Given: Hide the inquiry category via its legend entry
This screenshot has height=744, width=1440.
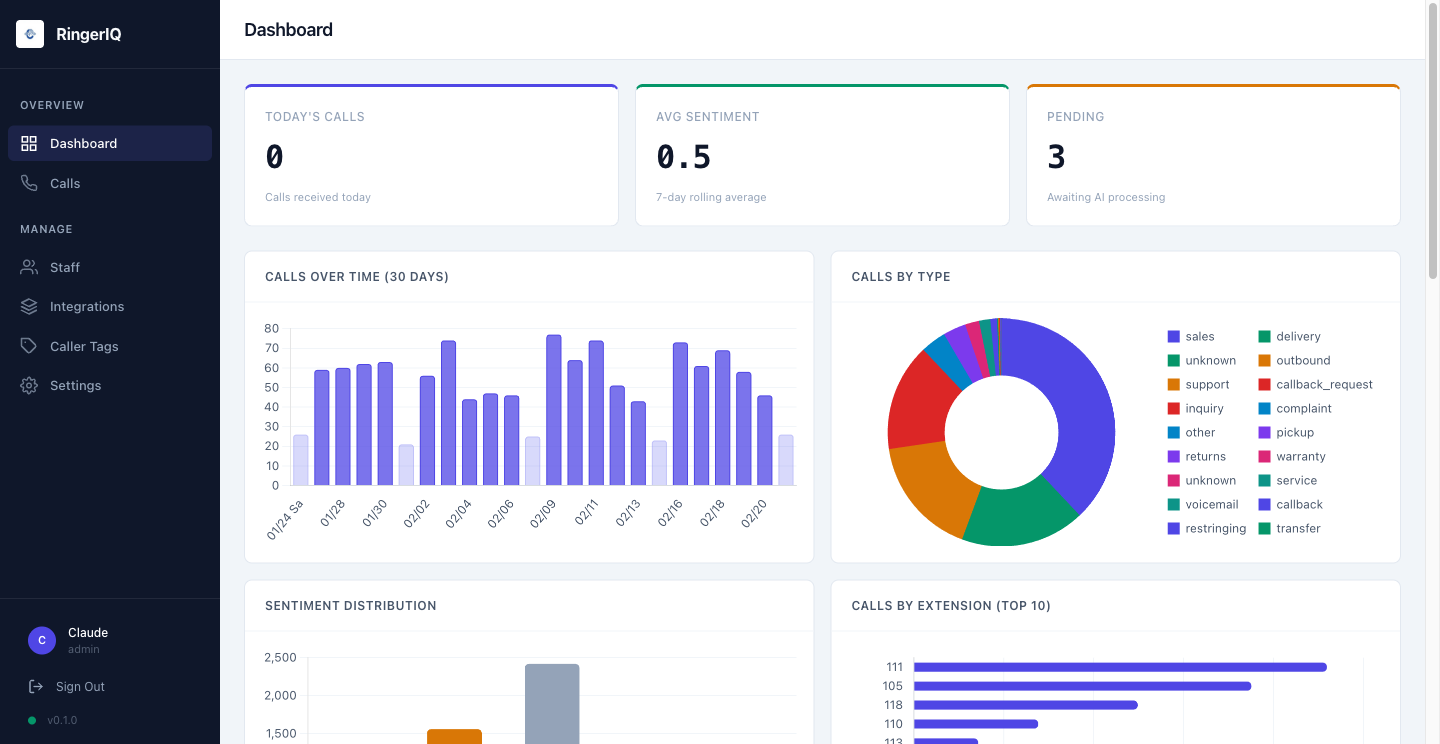Looking at the screenshot, I should tap(1198, 408).
